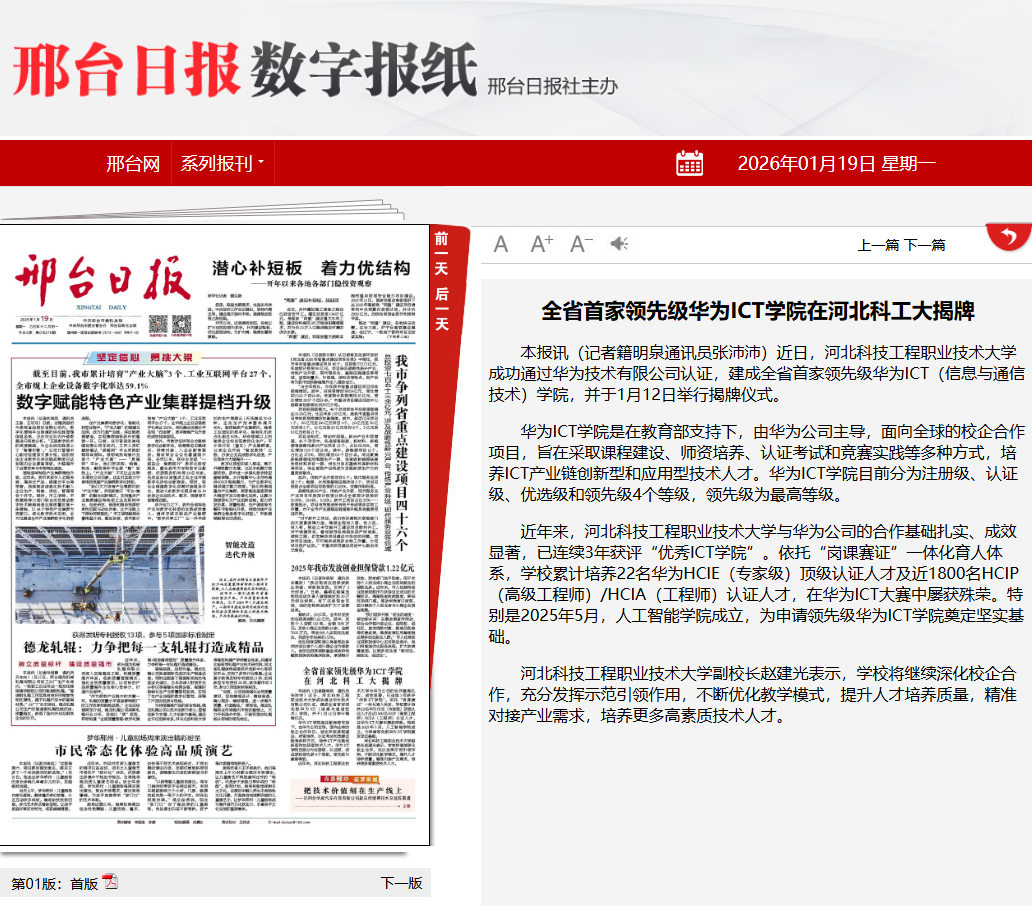
Task: Go to next day via 后一天
Action: pyautogui.click(x=441, y=316)
